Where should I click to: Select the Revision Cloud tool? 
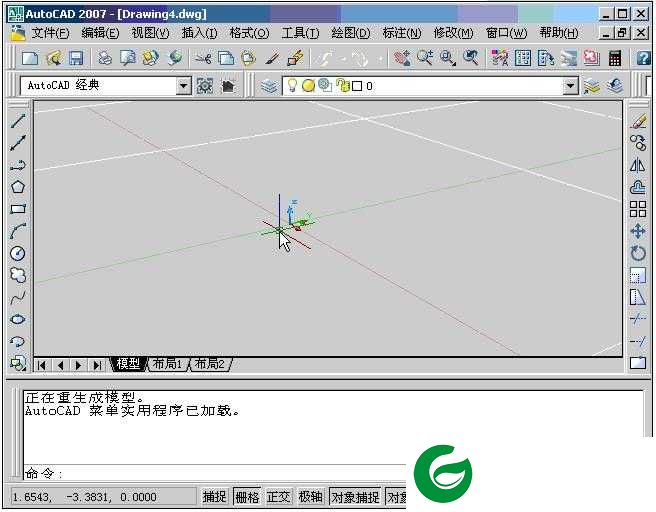[x=18, y=275]
